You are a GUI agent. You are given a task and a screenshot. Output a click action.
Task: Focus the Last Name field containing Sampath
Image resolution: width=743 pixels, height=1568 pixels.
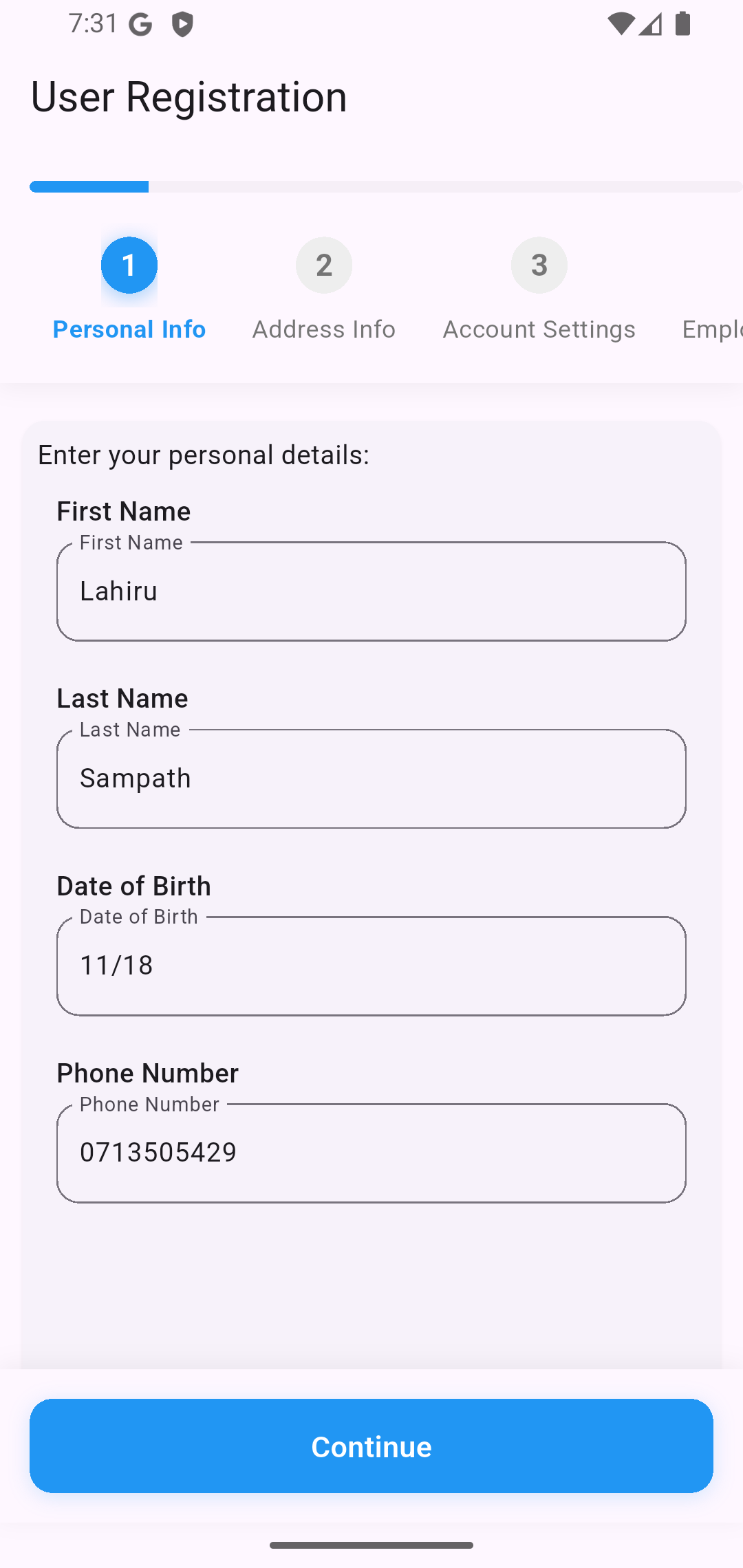(371, 778)
